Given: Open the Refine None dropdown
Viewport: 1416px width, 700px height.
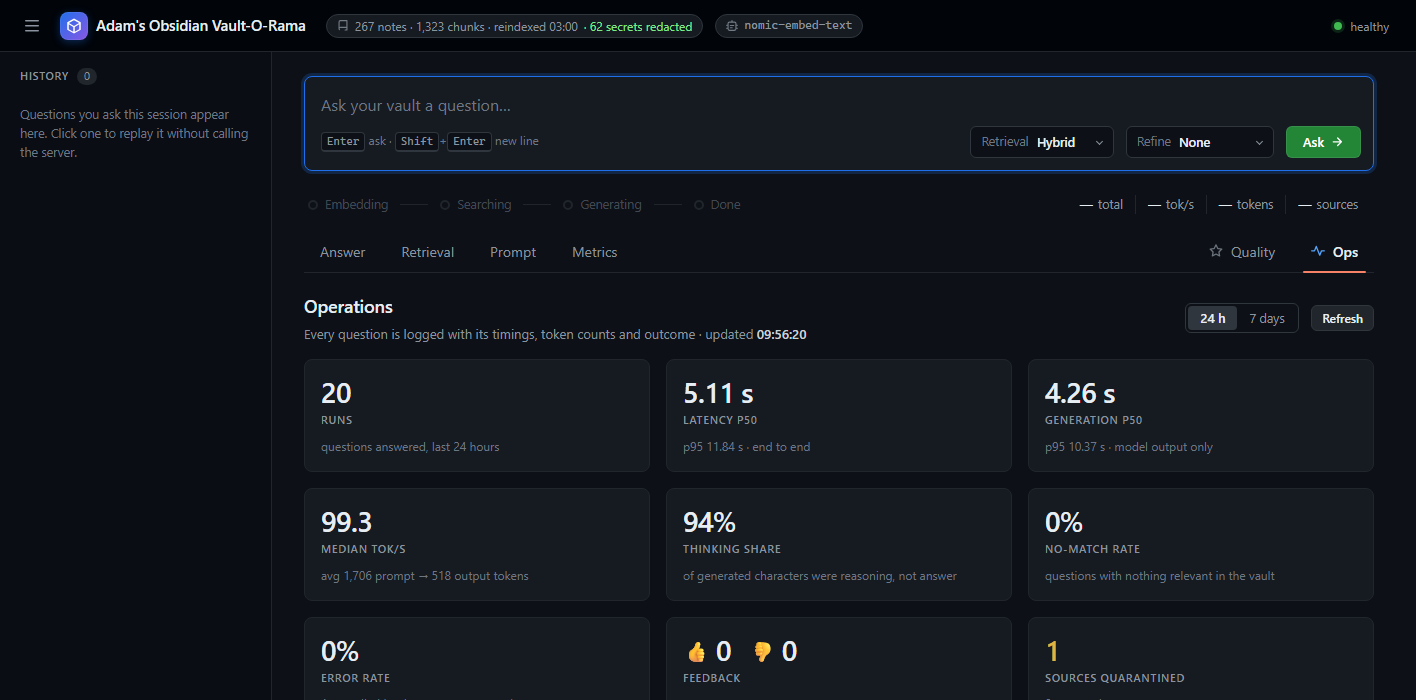Looking at the screenshot, I should 1200,142.
